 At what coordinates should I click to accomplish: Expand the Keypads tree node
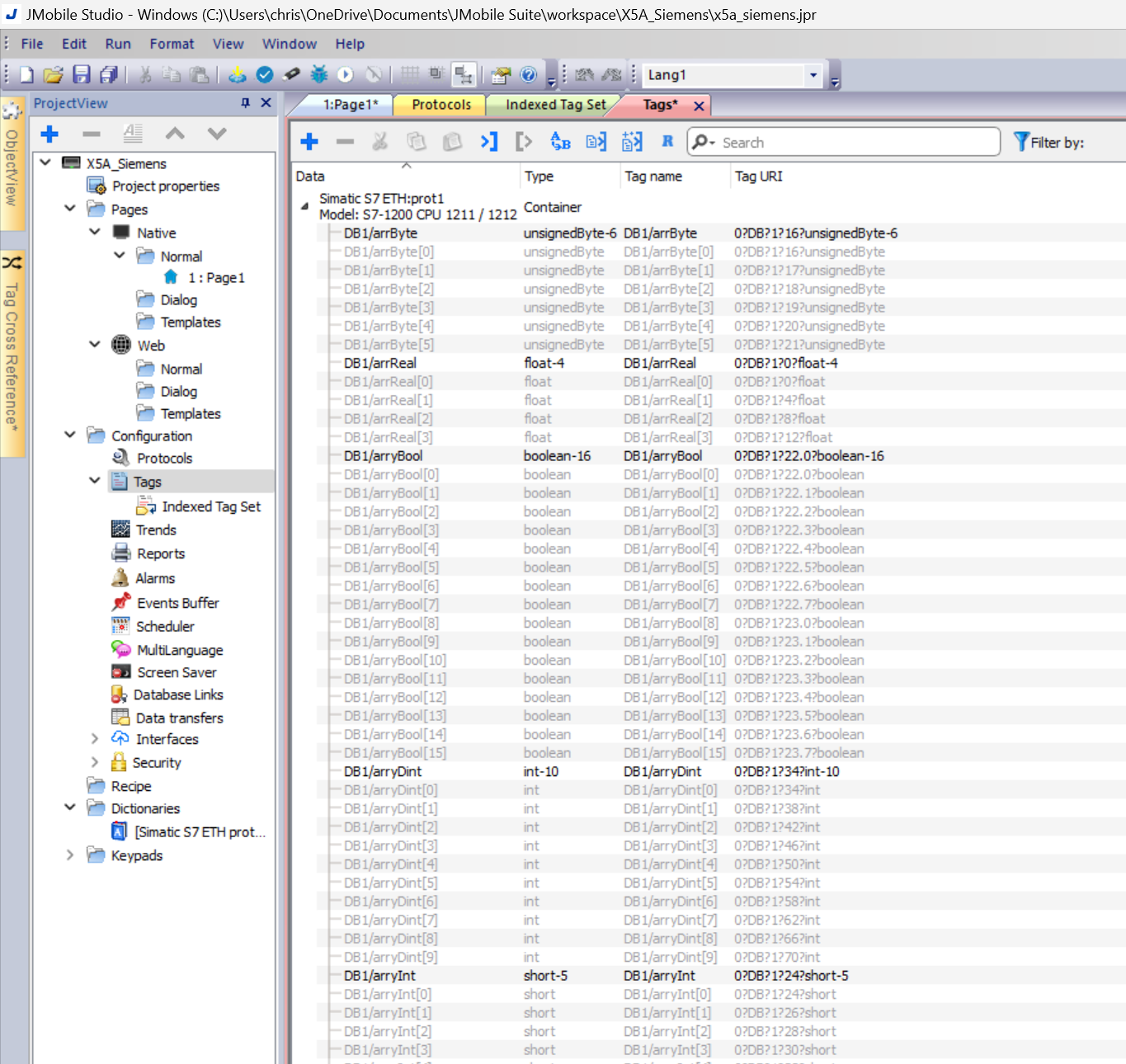pyautogui.click(x=70, y=855)
